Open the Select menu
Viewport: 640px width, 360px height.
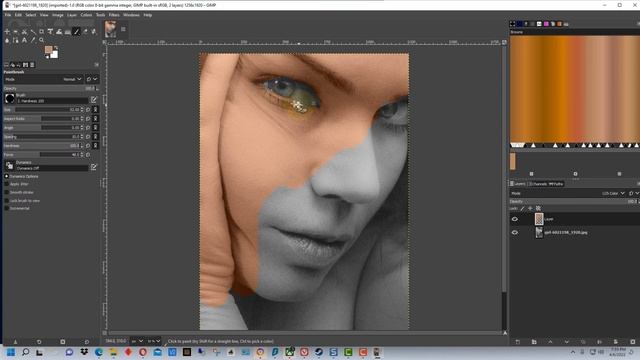(x=31, y=15)
